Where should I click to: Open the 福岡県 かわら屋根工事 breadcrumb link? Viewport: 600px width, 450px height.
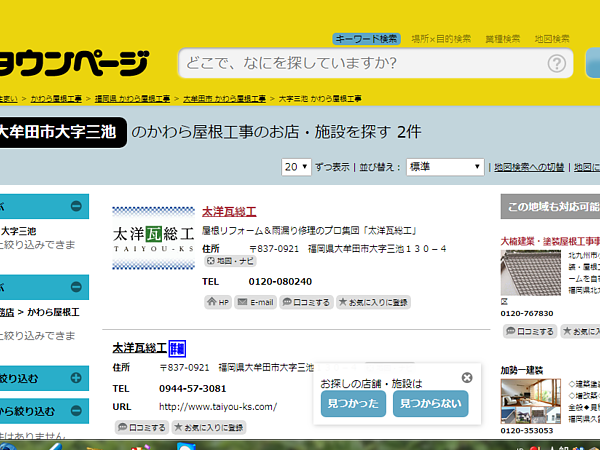pos(132,99)
